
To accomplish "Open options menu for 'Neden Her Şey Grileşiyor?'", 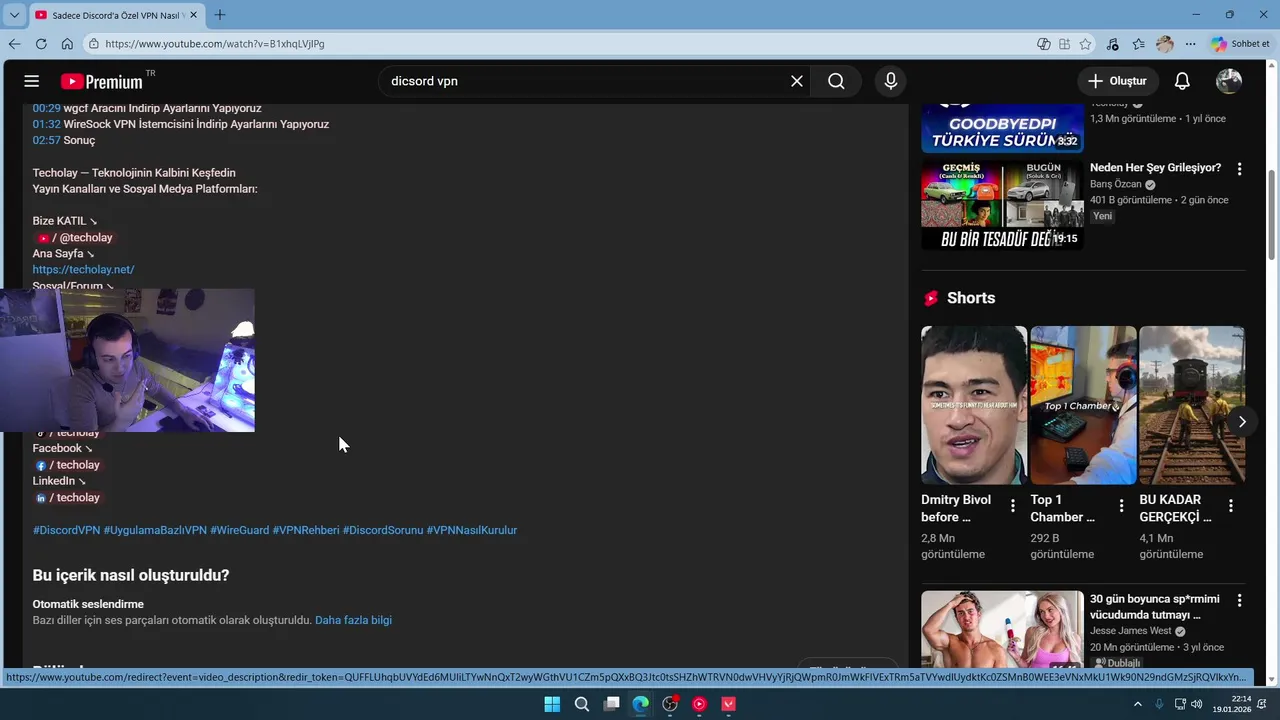I will pos(1239,169).
